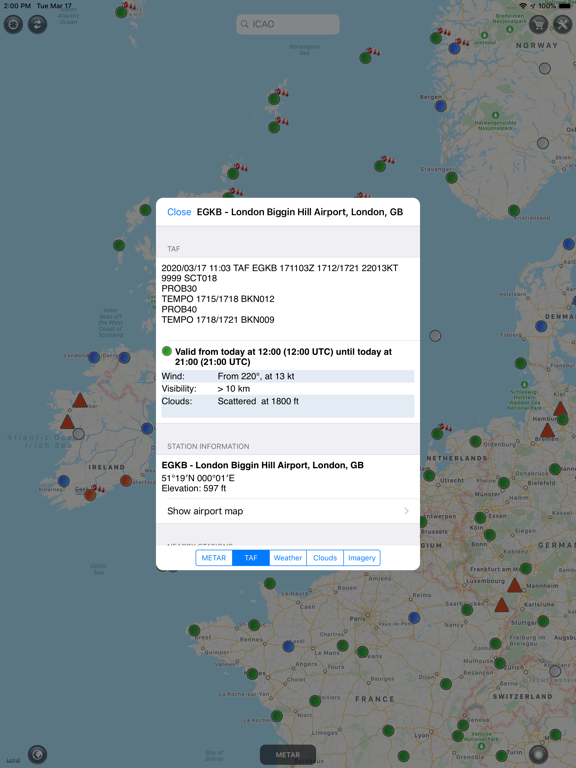Open the Clouds segment

coord(325,558)
